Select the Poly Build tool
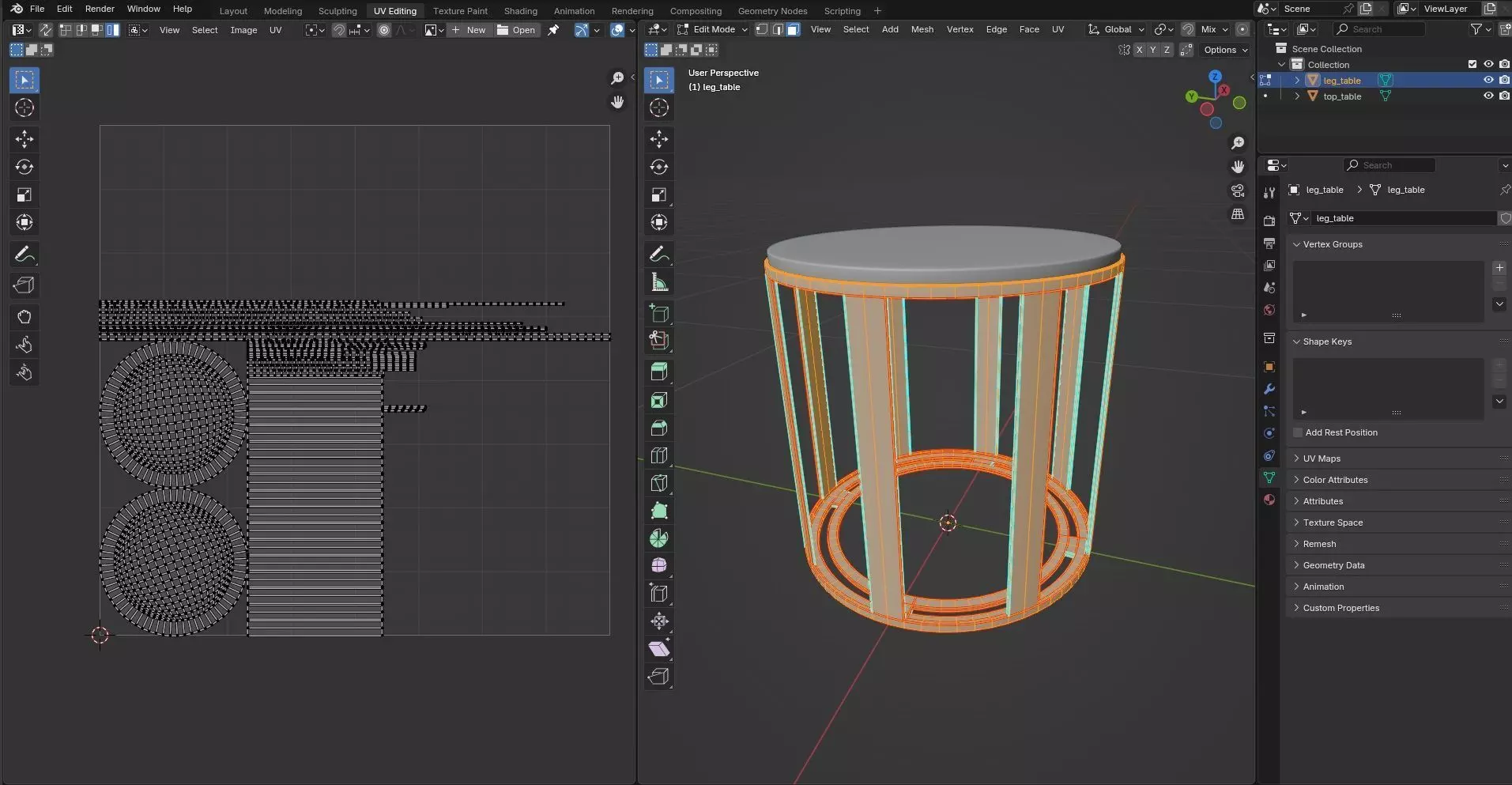 pyautogui.click(x=659, y=511)
